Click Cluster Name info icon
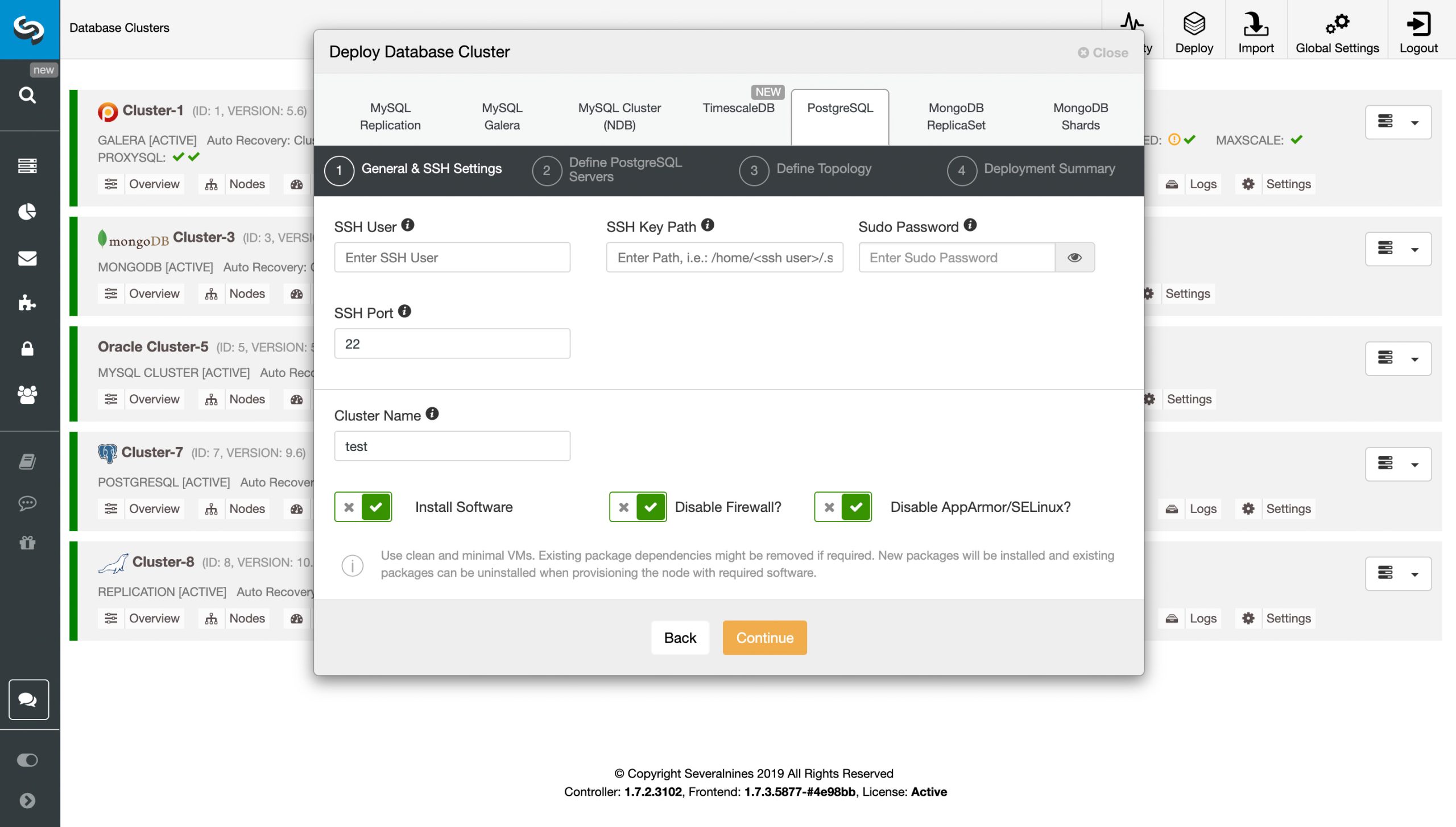The image size is (1456, 827). point(432,413)
